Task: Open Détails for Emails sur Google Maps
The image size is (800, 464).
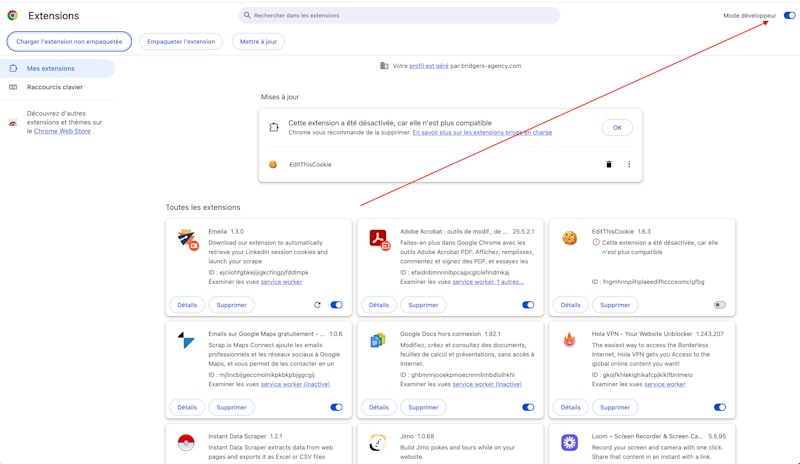Action: (x=187, y=407)
